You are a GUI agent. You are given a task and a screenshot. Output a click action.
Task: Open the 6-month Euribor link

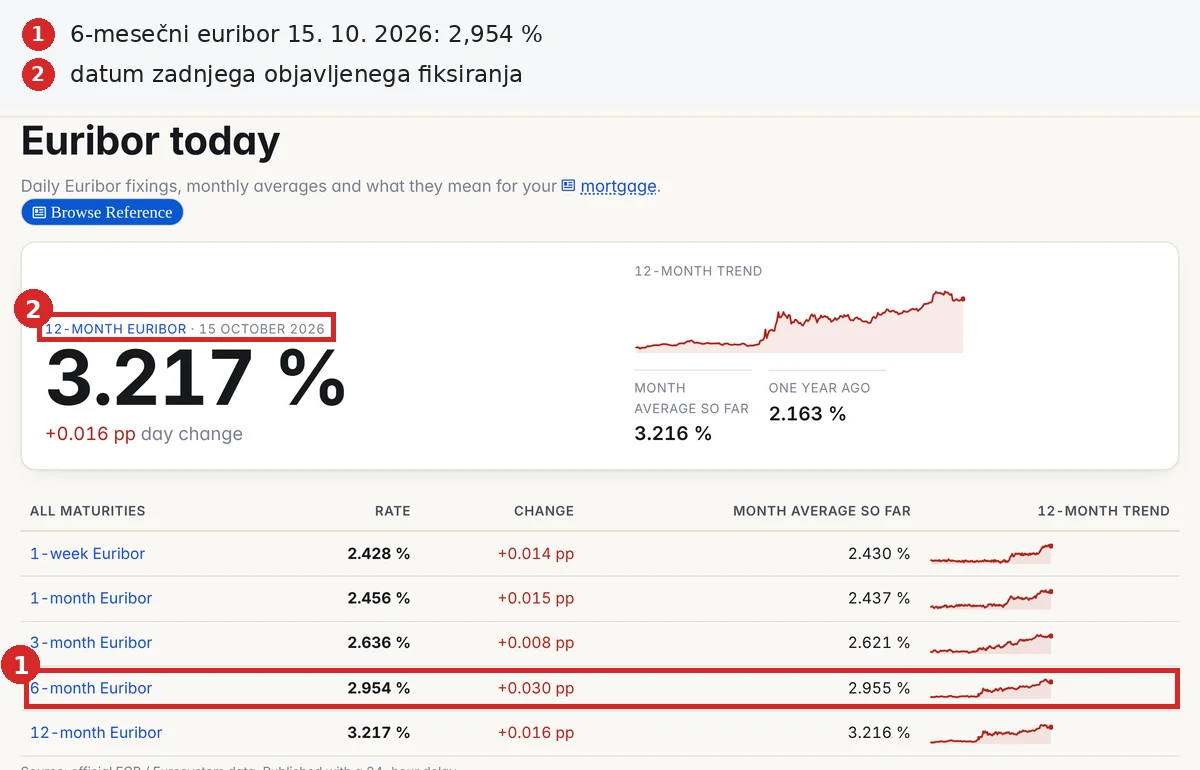(91, 688)
